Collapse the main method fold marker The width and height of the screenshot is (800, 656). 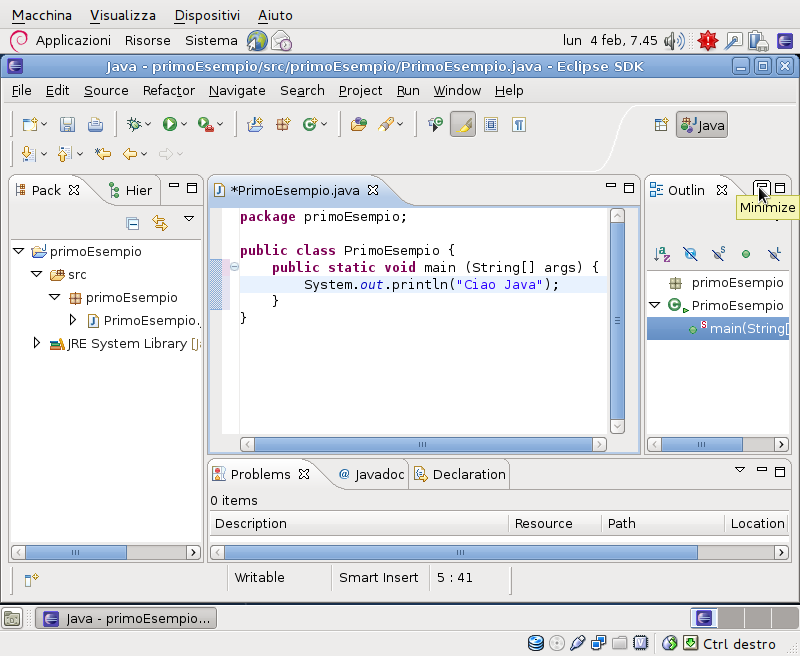234,266
